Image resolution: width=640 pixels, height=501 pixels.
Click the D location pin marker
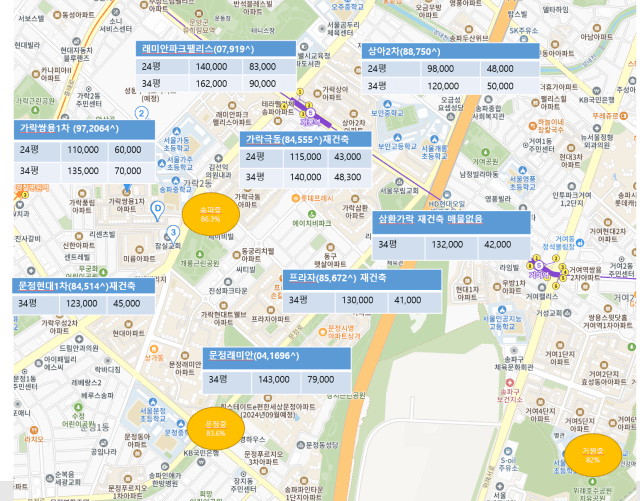[157, 211]
